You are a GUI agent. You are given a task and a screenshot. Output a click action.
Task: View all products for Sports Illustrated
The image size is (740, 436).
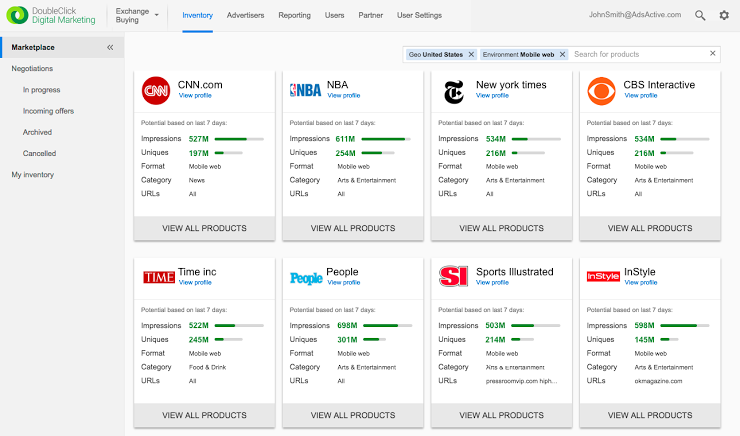coord(502,415)
